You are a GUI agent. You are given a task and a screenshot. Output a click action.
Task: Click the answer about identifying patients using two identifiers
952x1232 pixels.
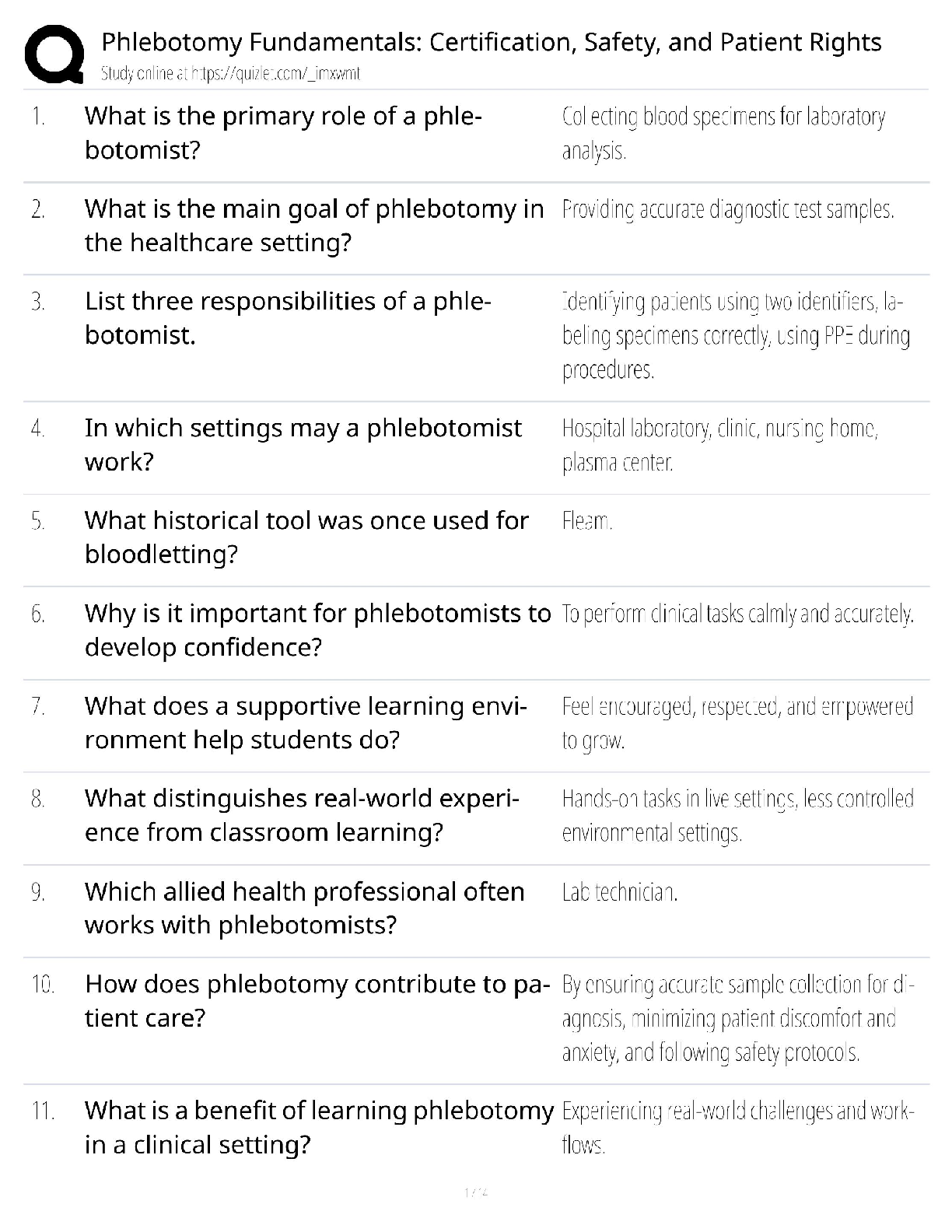pyautogui.click(x=735, y=335)
